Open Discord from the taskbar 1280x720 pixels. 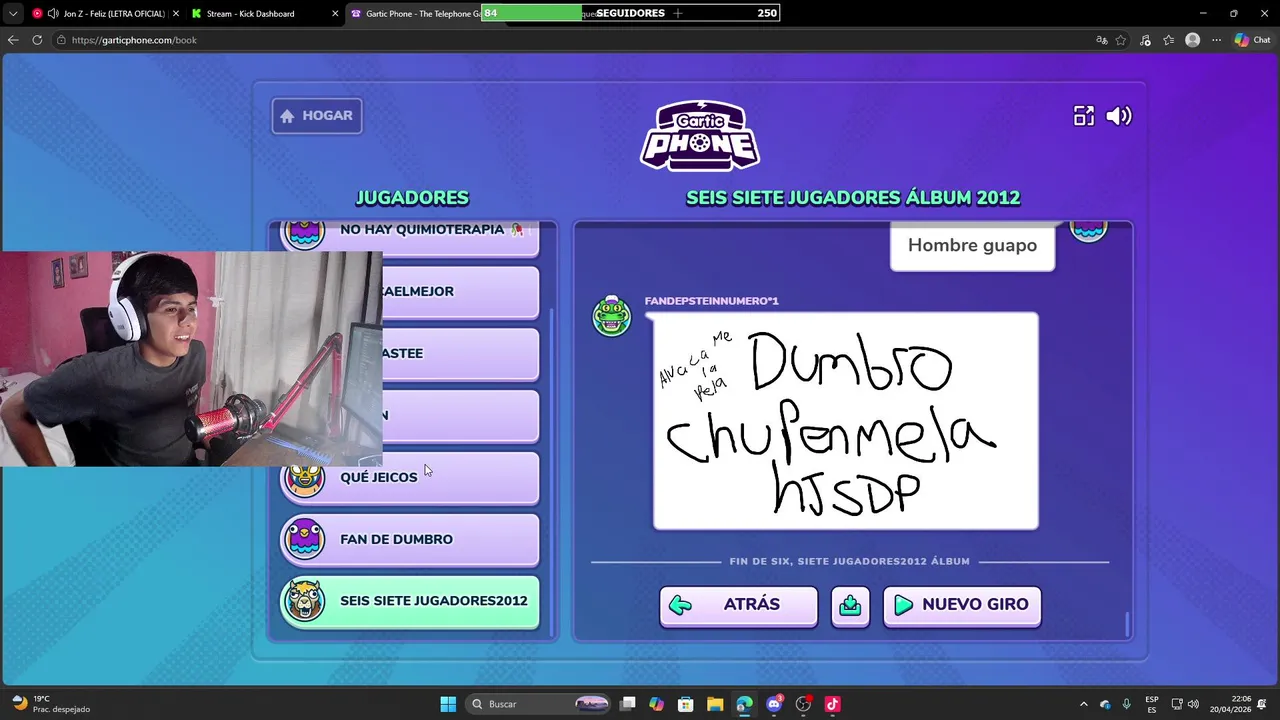(x=773, y=704)
